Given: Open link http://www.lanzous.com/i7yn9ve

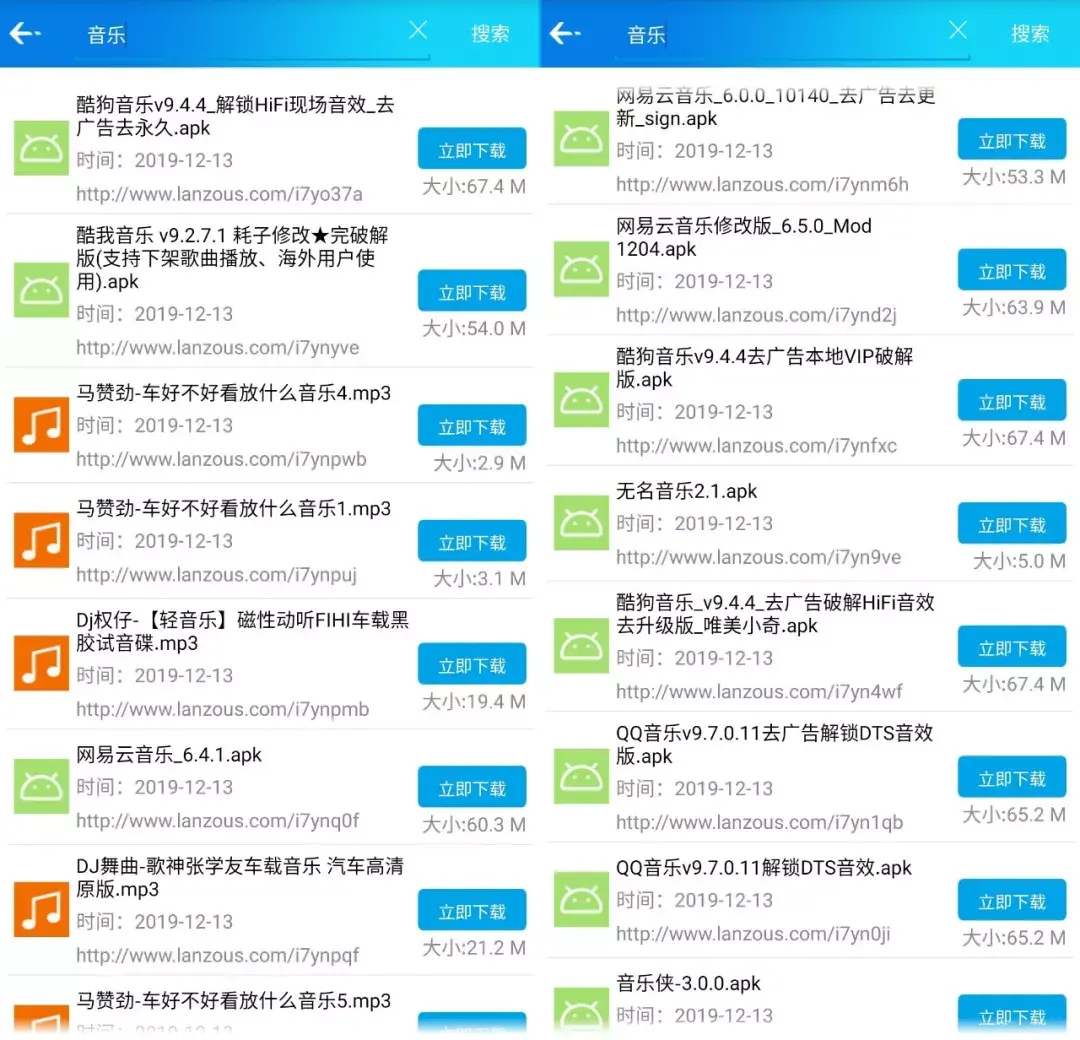Looking at the screenshot, I should click(x=758, y=557).
